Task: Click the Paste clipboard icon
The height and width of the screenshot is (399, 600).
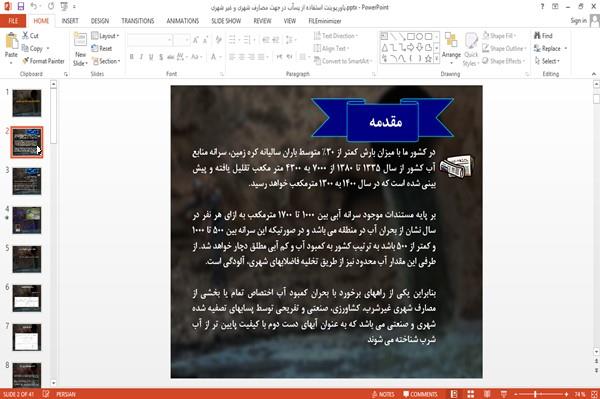Action: point(11,41)
